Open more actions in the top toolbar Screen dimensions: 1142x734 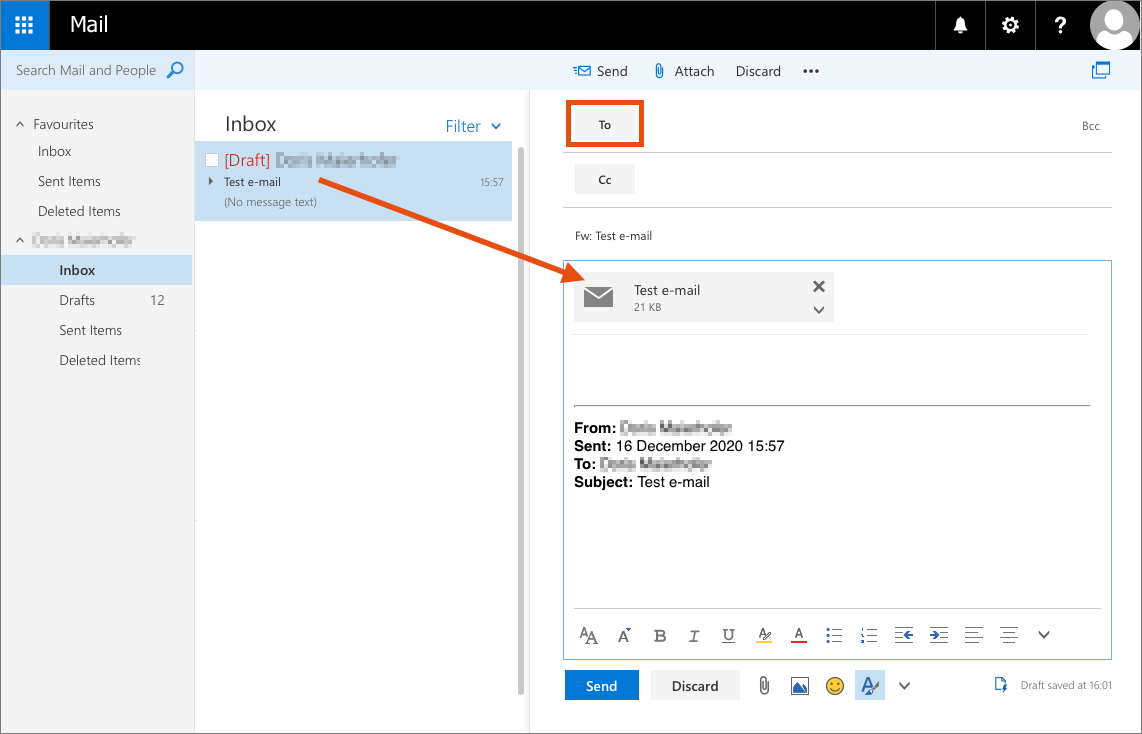tap(811, 71)
